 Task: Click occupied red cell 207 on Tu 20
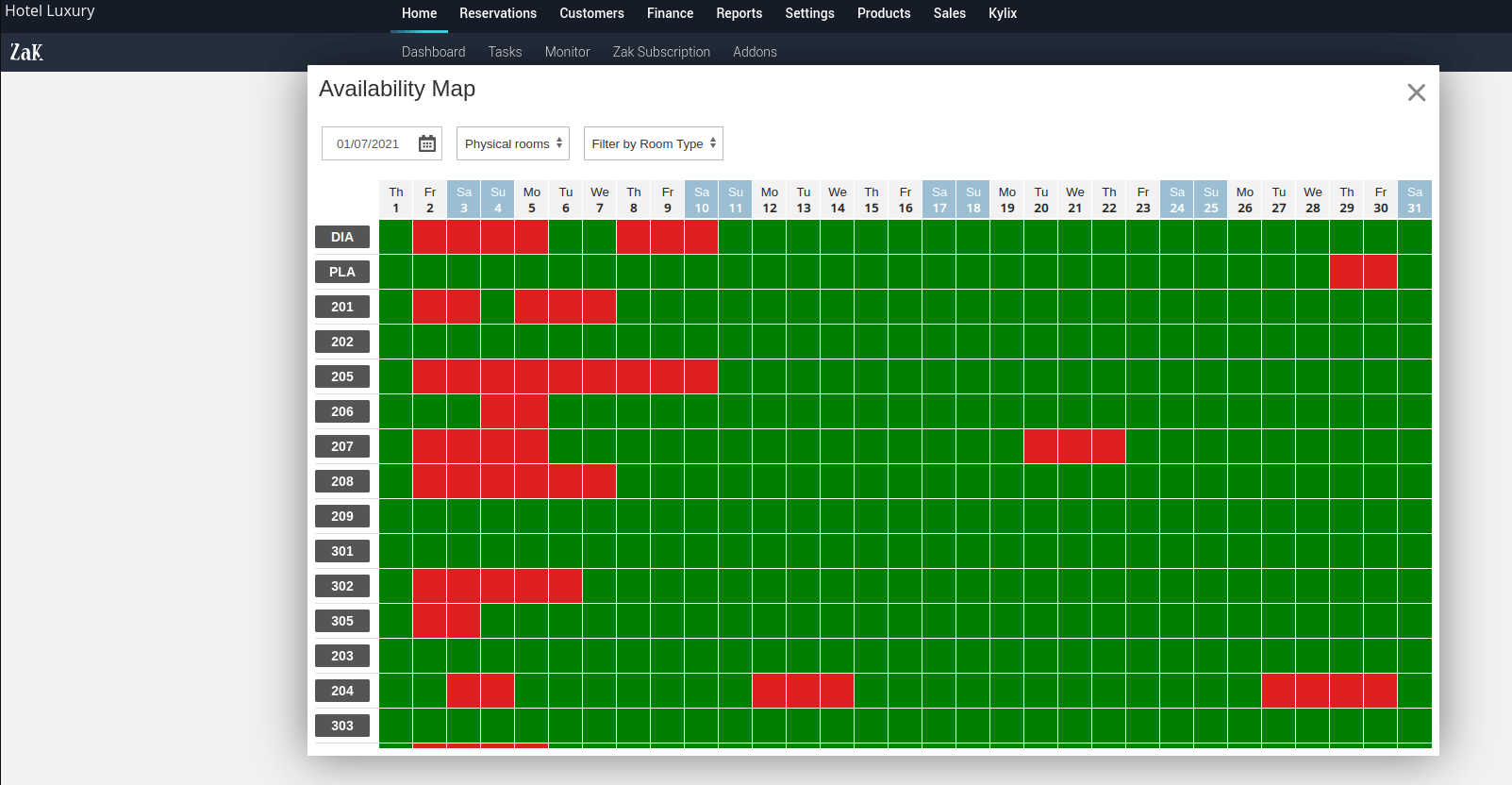coord(1041,446)
